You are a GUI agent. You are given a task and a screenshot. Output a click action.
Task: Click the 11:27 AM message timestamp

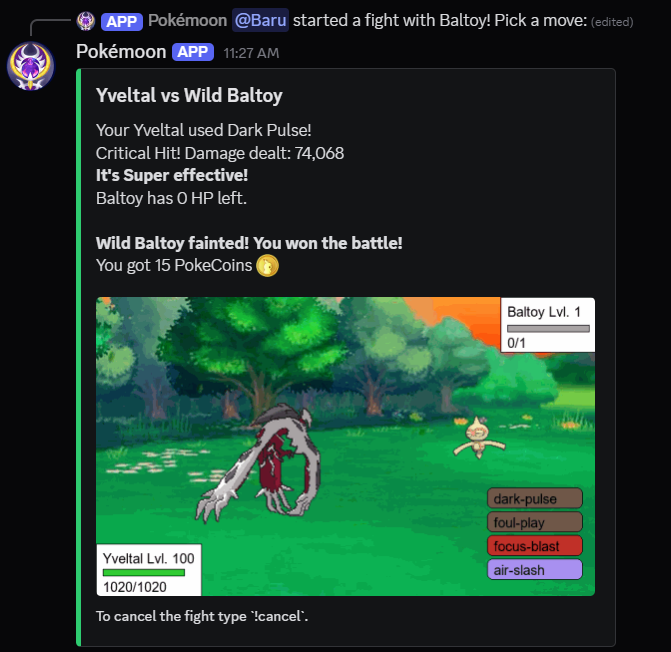click(251, 53)
